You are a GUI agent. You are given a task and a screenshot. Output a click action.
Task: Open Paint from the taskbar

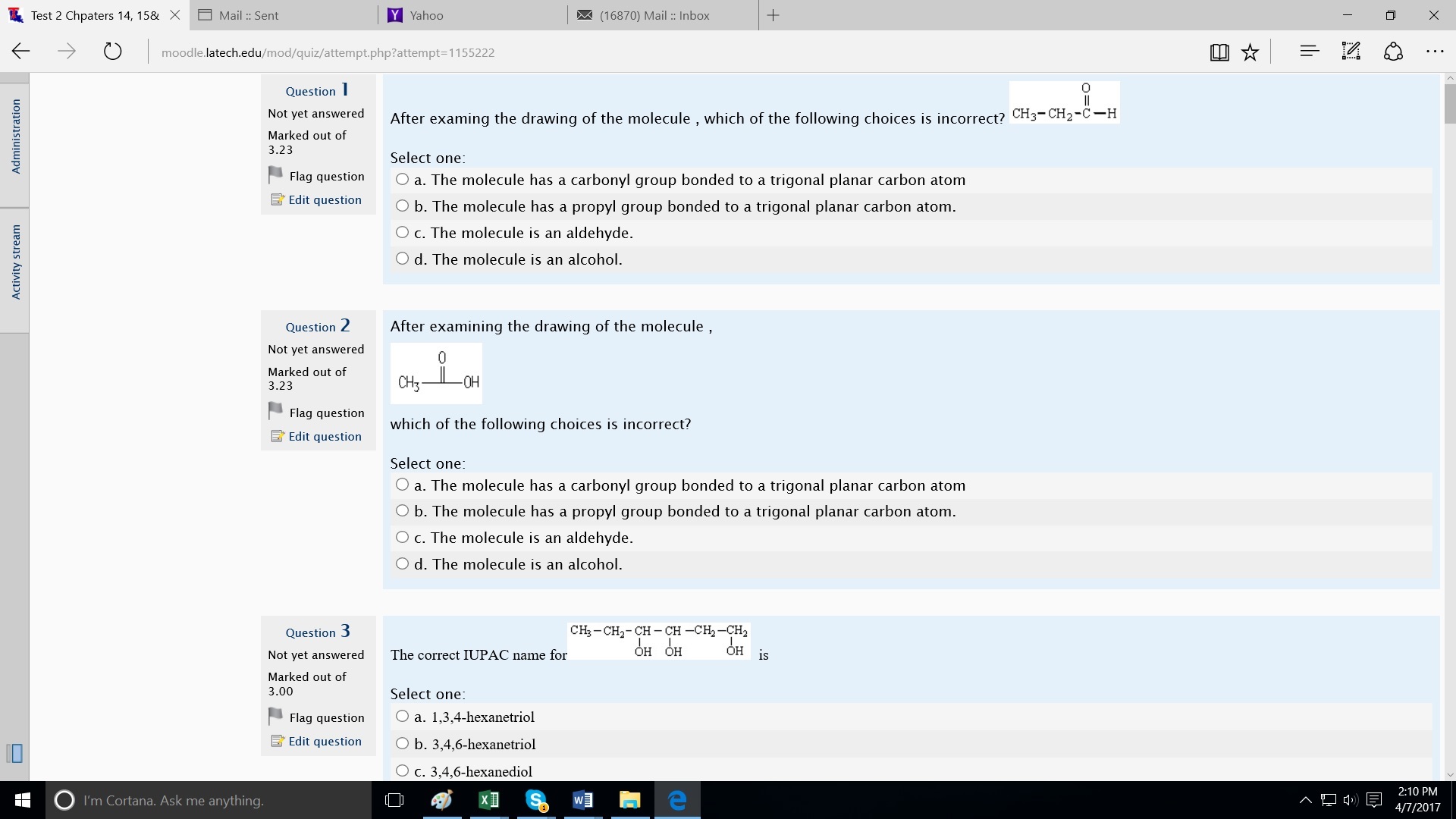click(441, 800)
